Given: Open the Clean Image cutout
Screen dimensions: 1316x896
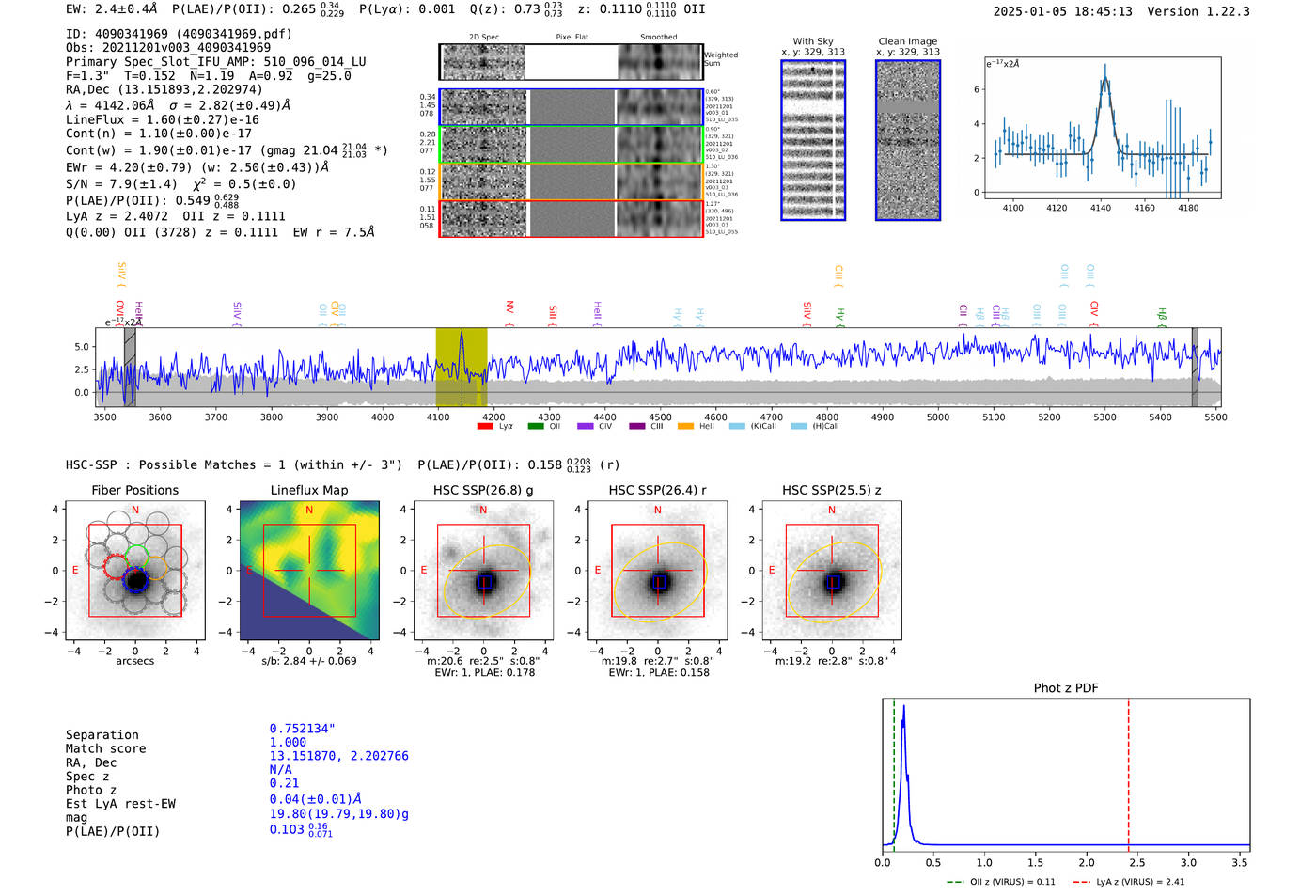Looking at the screenshot, I should click(908, 140).
